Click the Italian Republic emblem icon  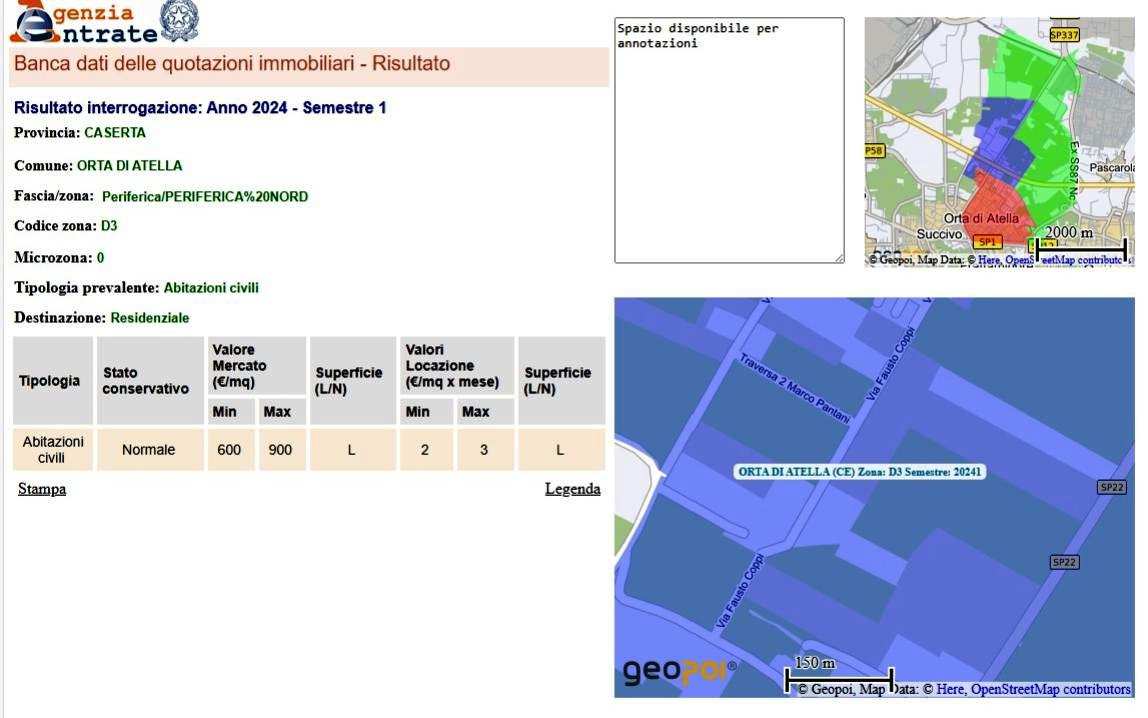[180, 21]
